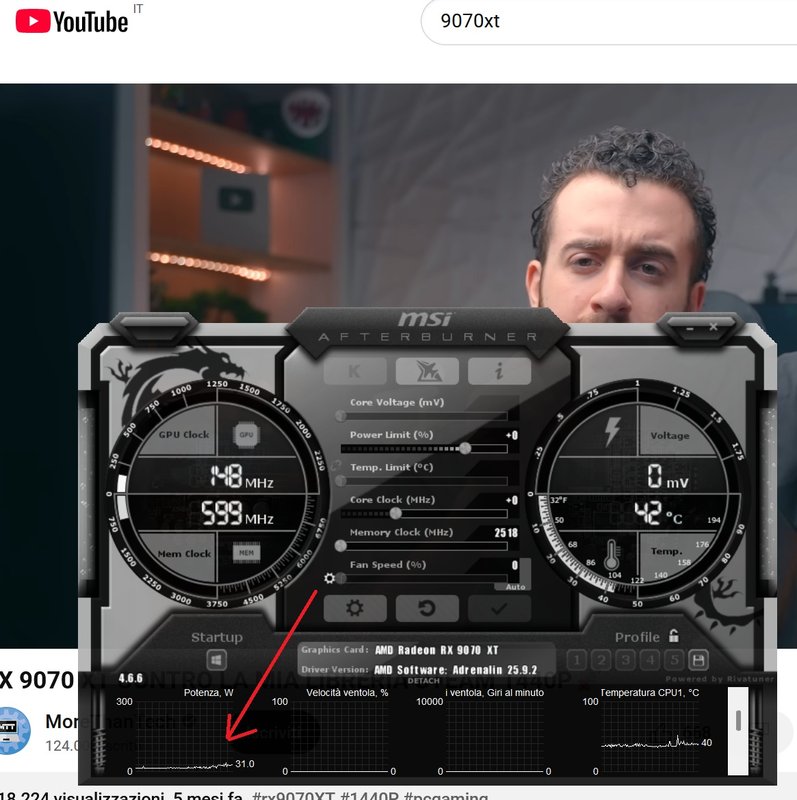Click the #rx9070XT hashtag link

[x=293, y=795]
